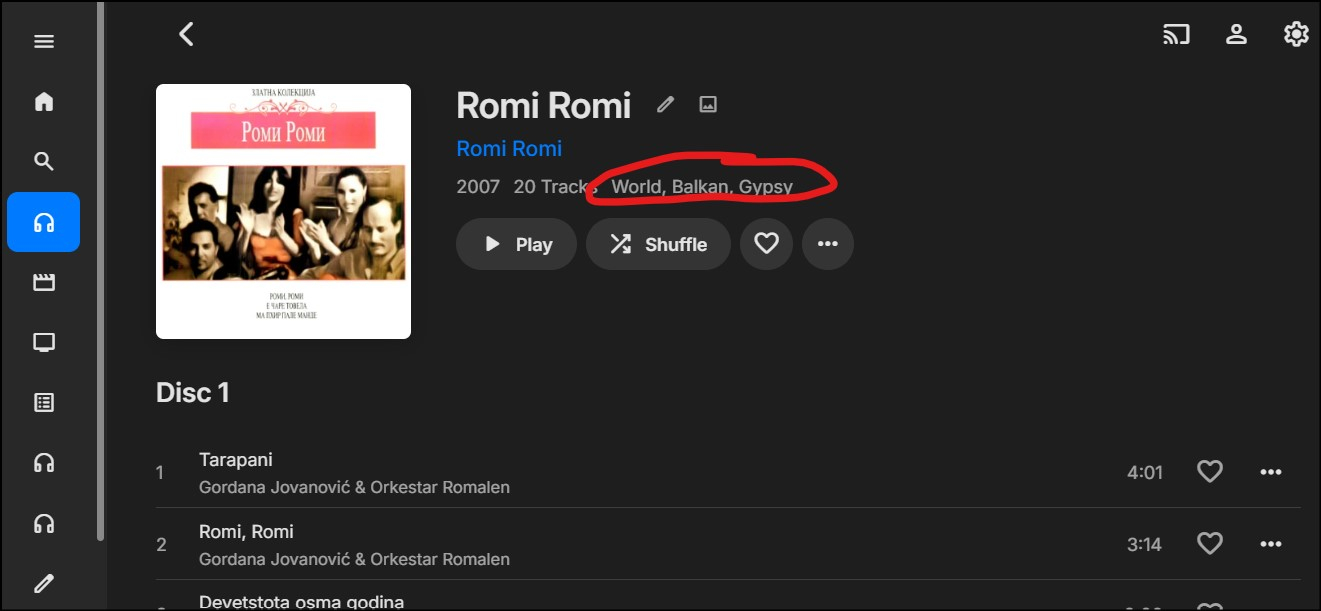
Task: Open more options for Tarapani track
Action: coord(1271,472)
